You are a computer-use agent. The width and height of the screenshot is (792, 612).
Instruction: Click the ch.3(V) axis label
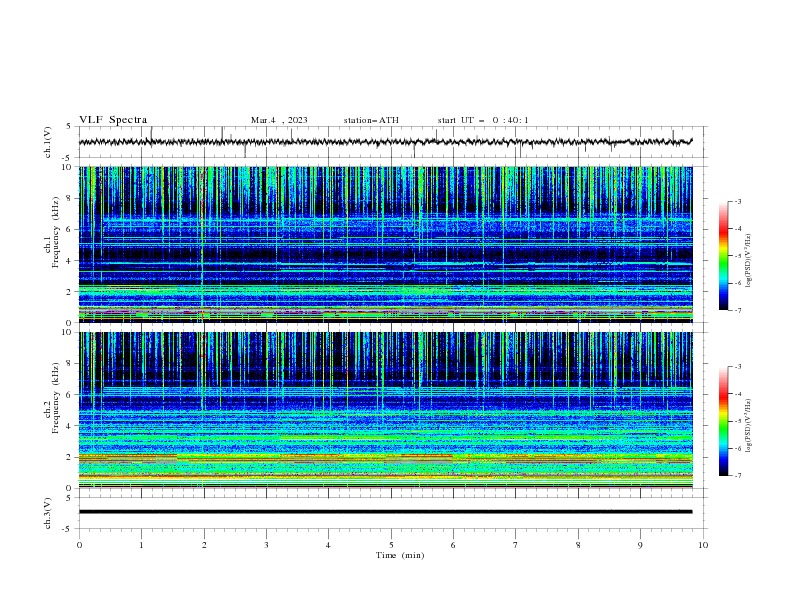48,513
